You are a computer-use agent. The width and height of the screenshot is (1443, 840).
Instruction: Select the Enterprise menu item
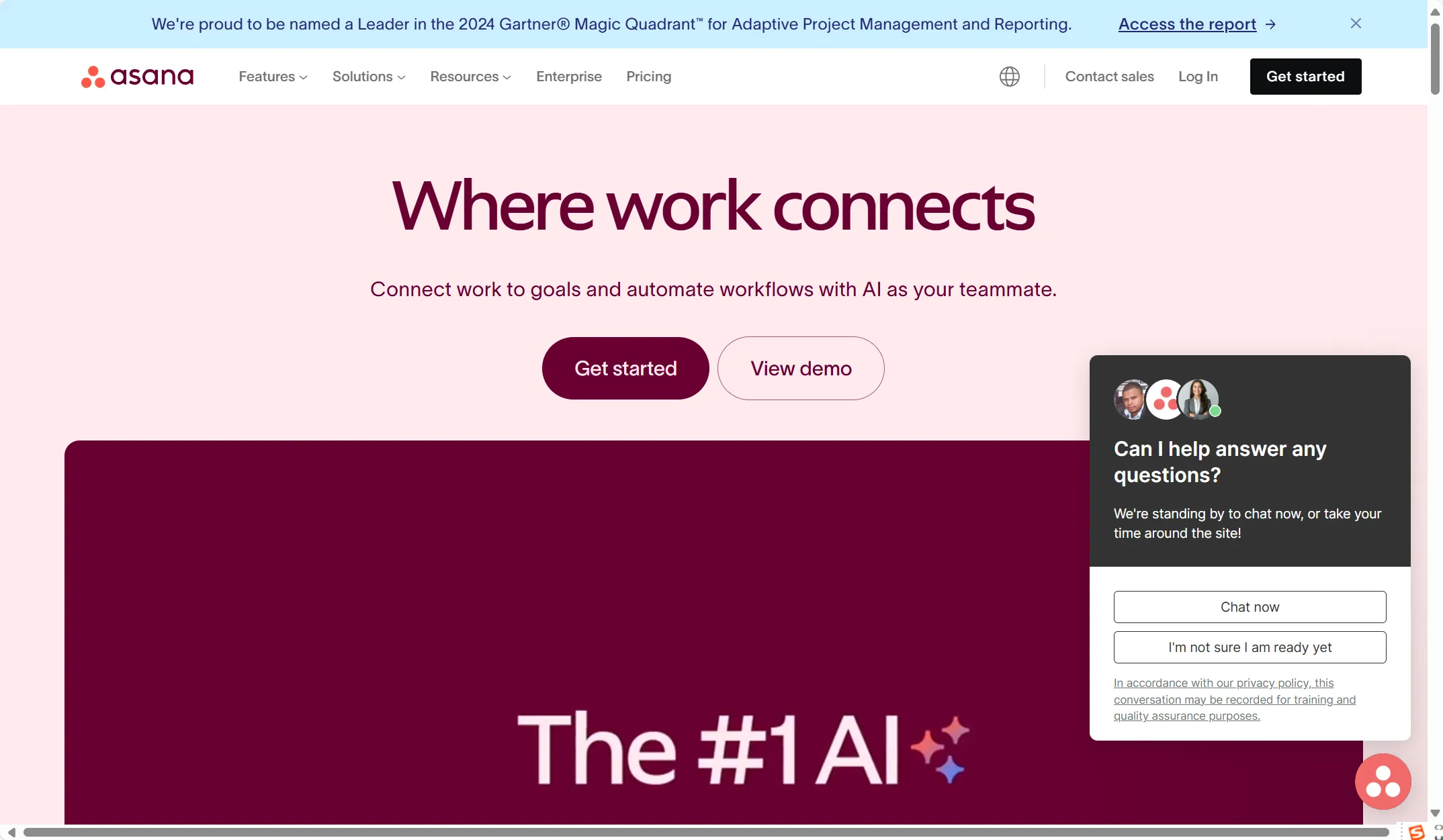568,76
